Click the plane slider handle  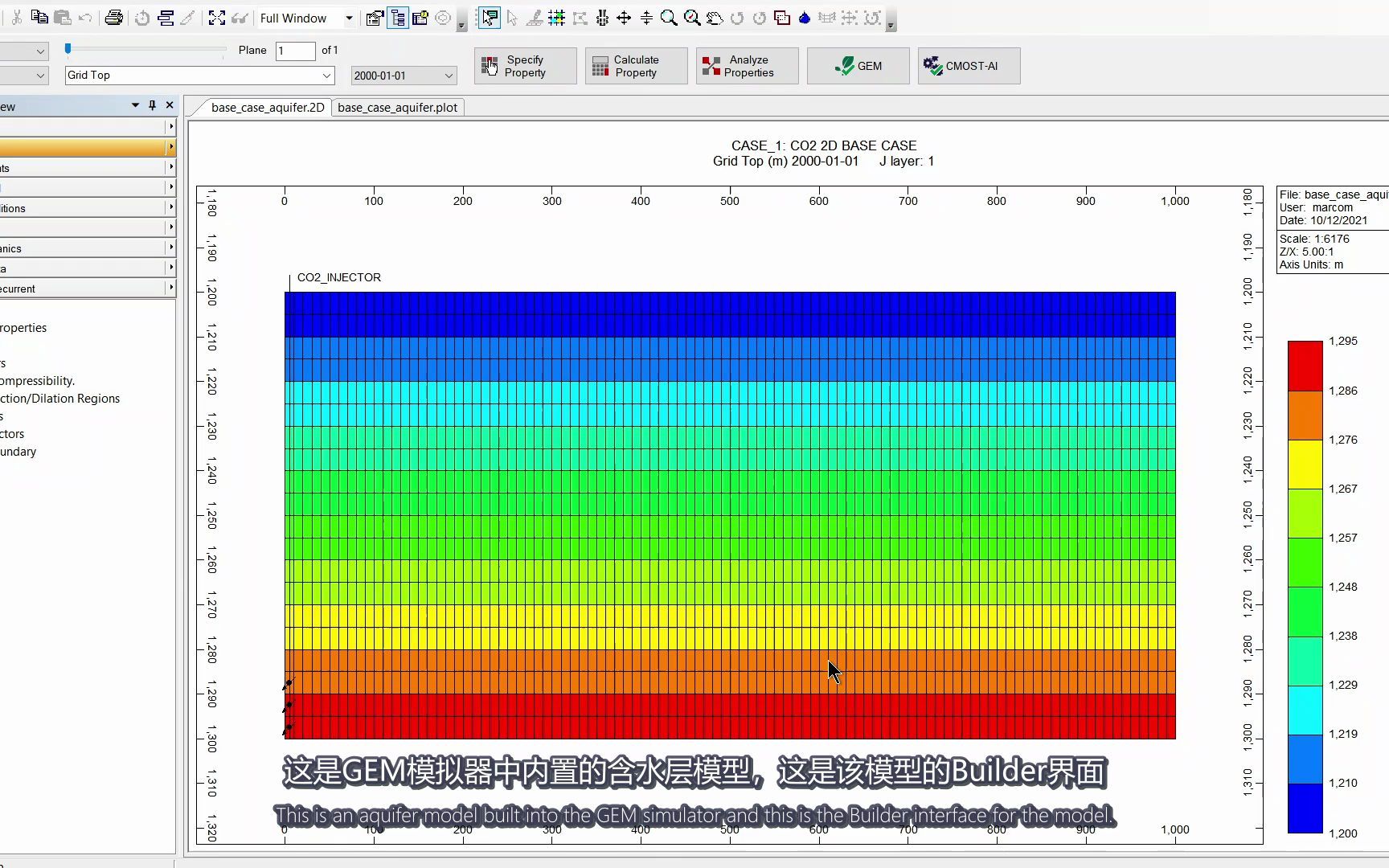pos(68,49)
